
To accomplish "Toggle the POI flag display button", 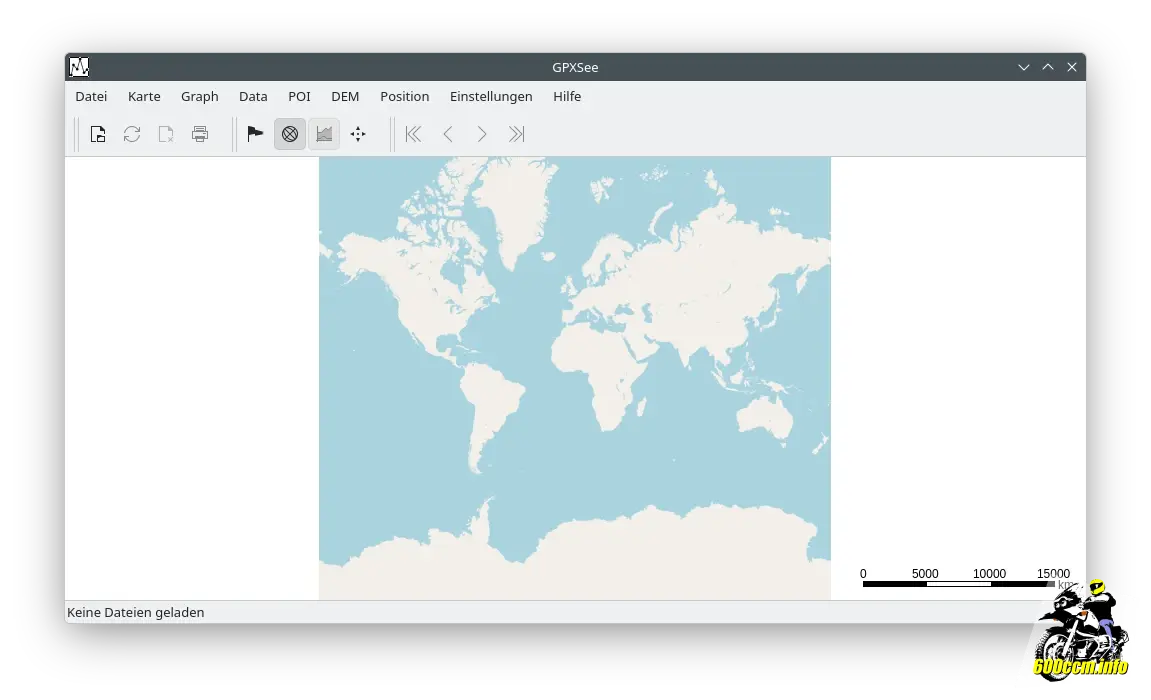I will pyautogui.click(x=255, y=134).
